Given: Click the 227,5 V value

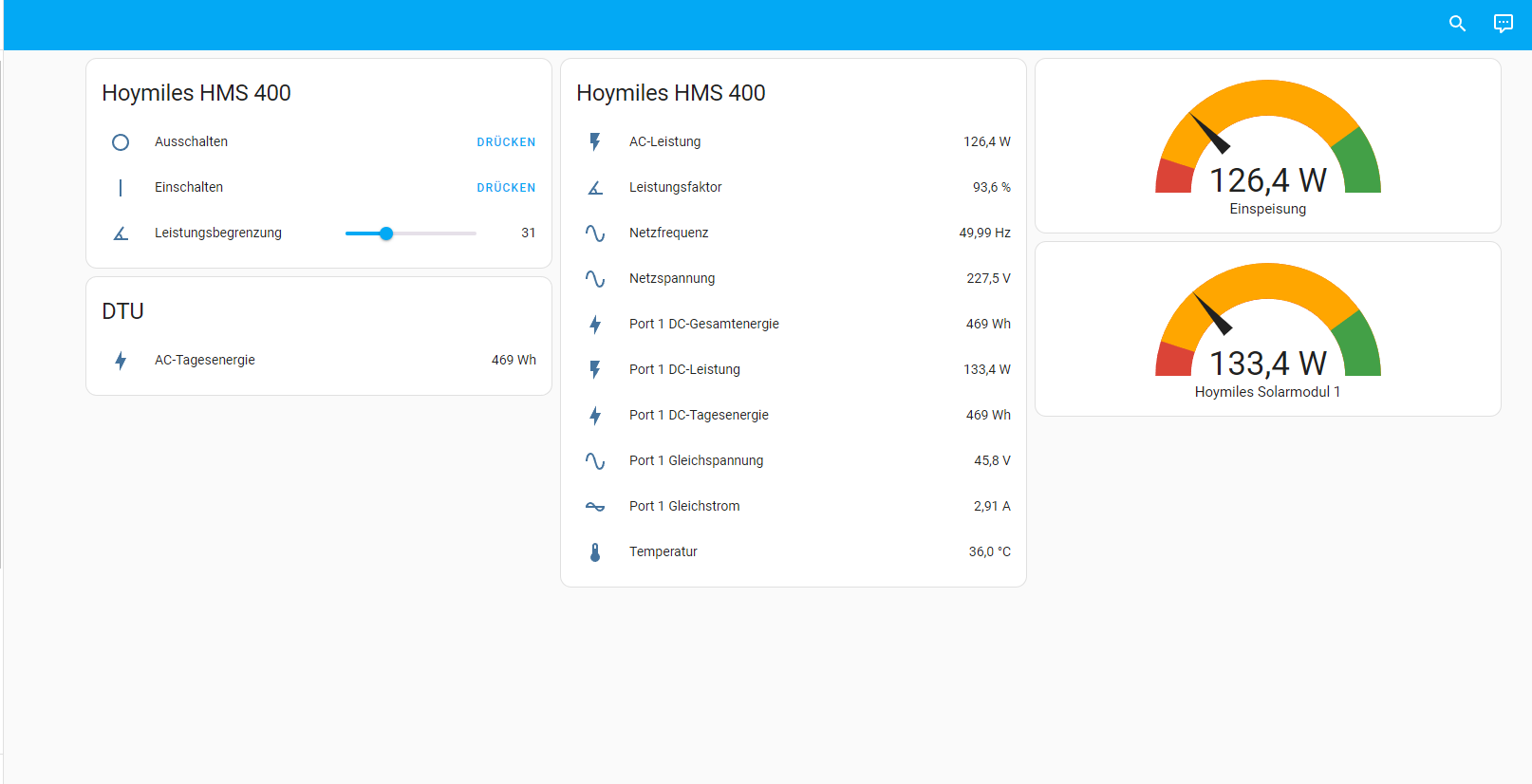Looking at the screenshot, I should click(x=988, y=278).
